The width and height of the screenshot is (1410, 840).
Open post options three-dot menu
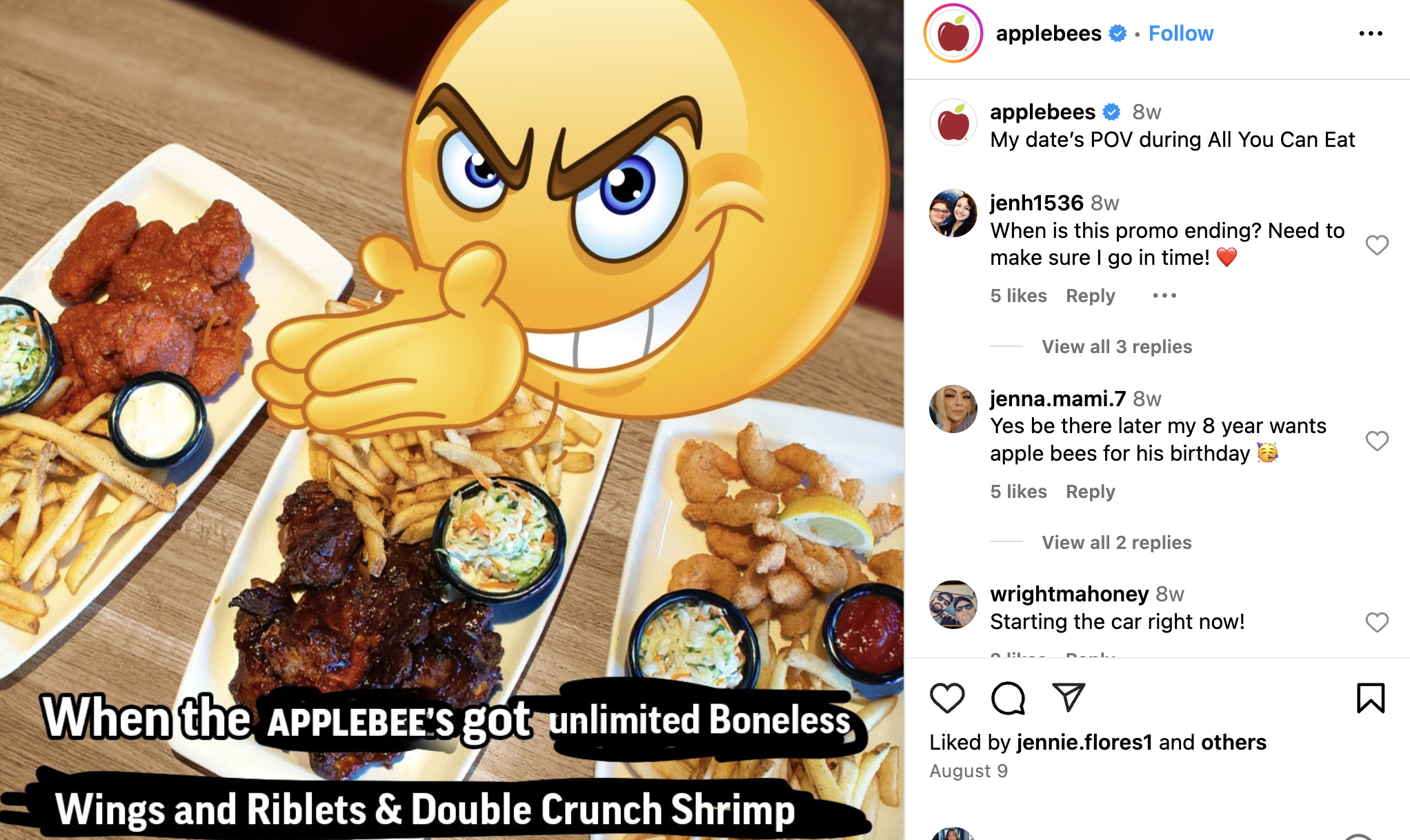pos(1370,33)
